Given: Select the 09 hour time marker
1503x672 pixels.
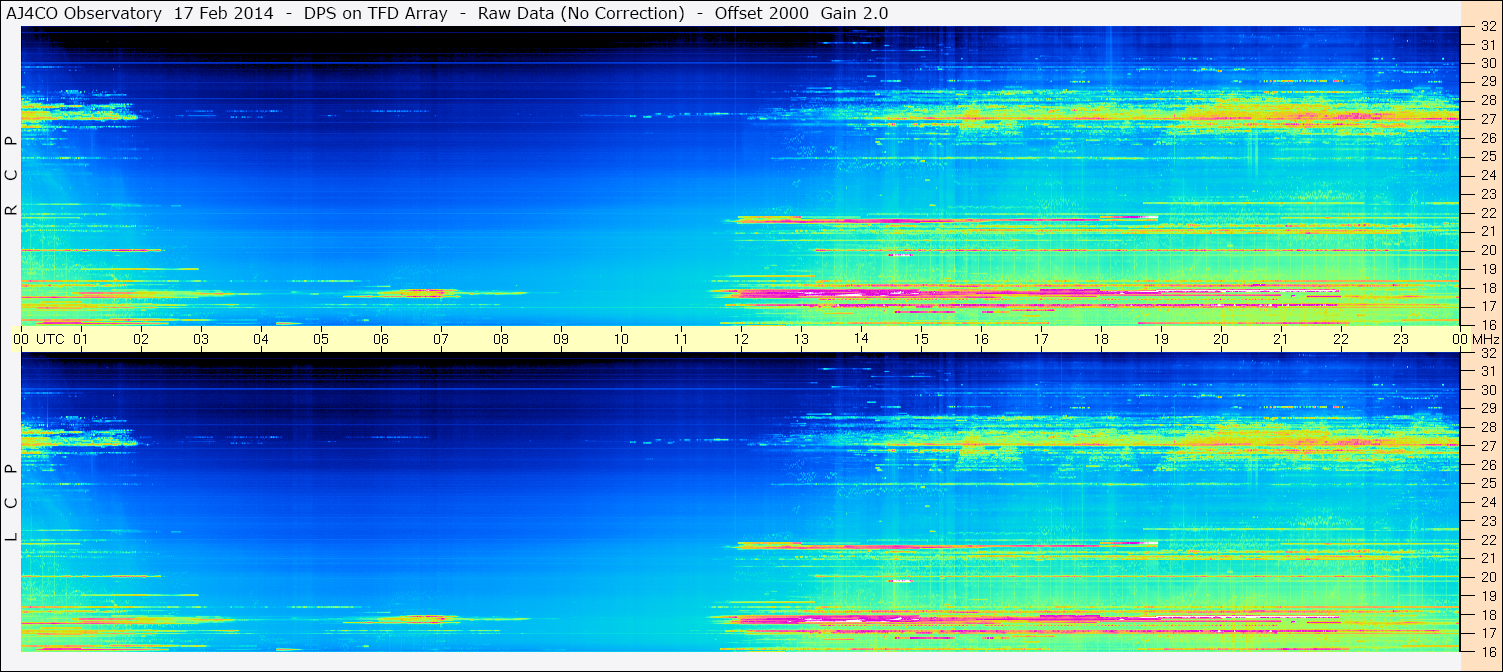Looking at the screenshot, I should coord(561,339).
